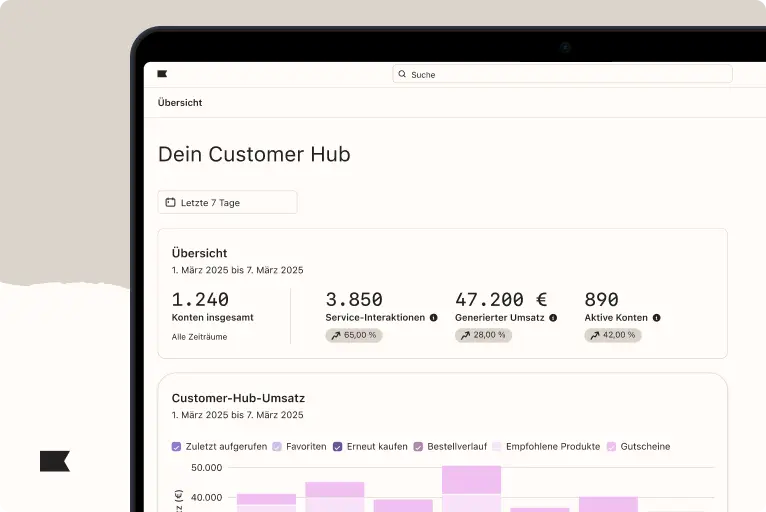Toggle the Zuletzt aufgerufen checkbox

(x=177, y=447)
